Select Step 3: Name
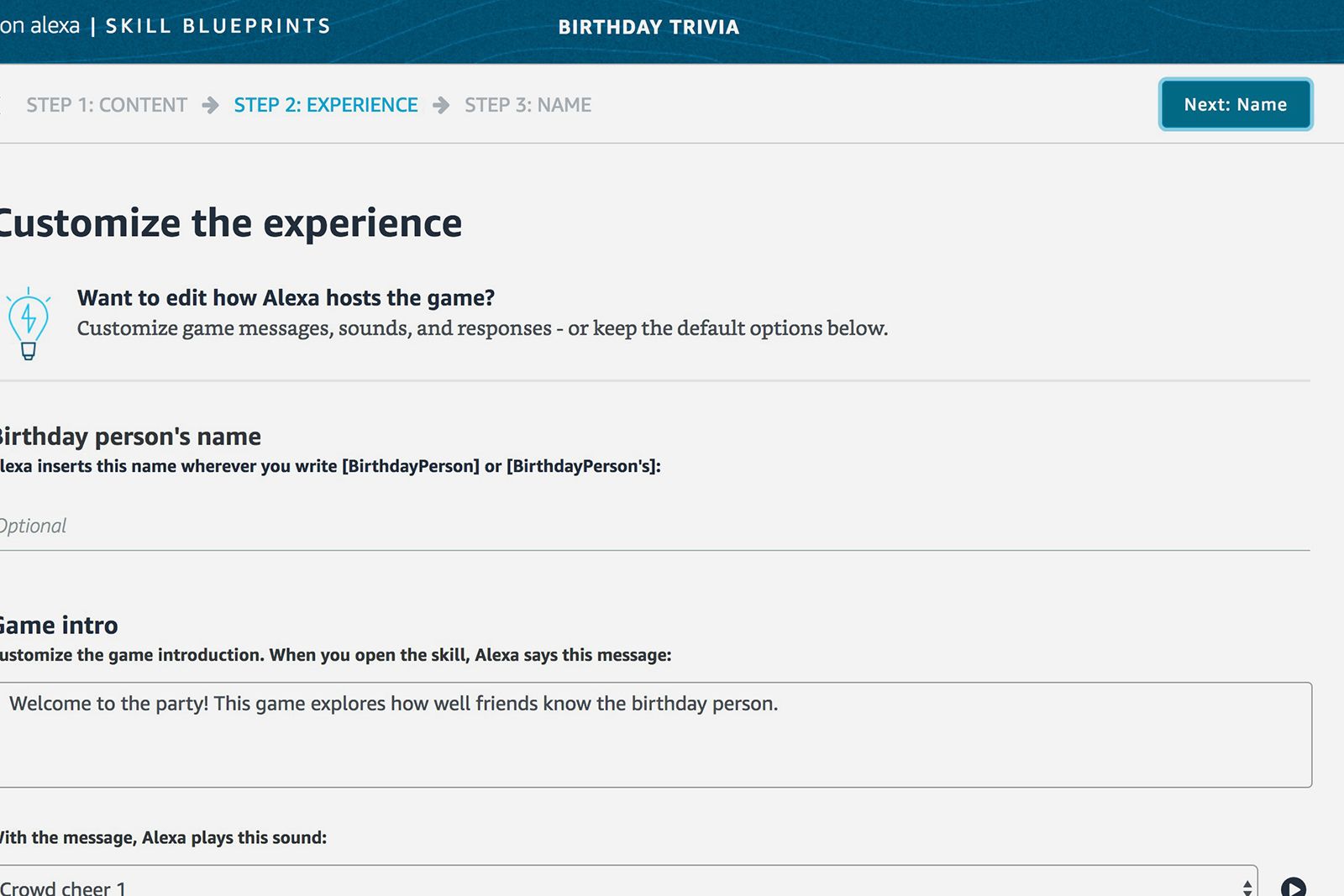 (x=528, y=104)
